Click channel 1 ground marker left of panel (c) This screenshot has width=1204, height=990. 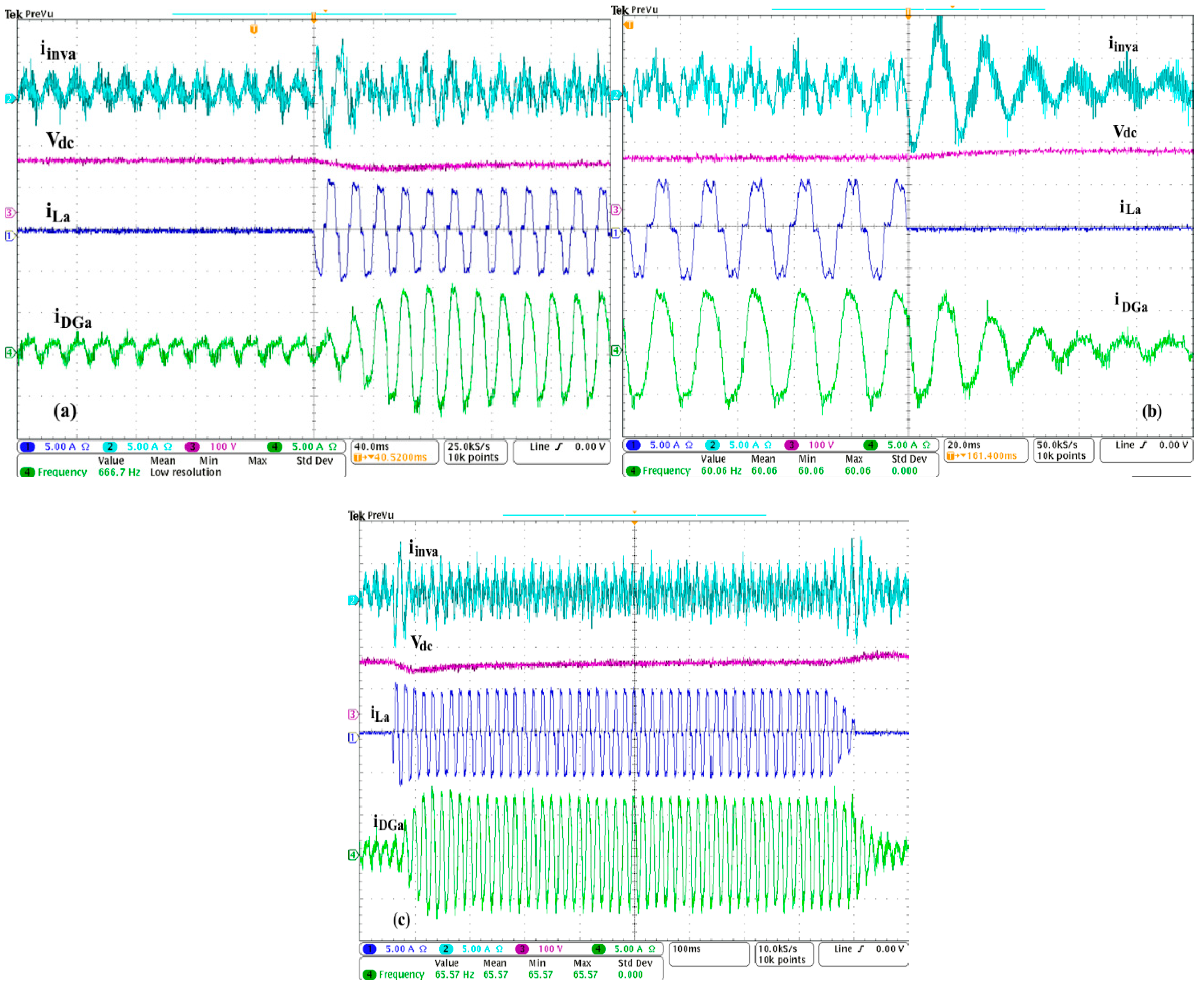click(x=353, y=737)
